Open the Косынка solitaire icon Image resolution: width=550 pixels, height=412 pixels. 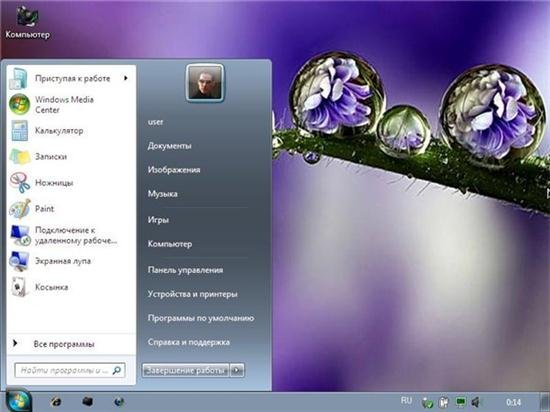pos(19,287)
